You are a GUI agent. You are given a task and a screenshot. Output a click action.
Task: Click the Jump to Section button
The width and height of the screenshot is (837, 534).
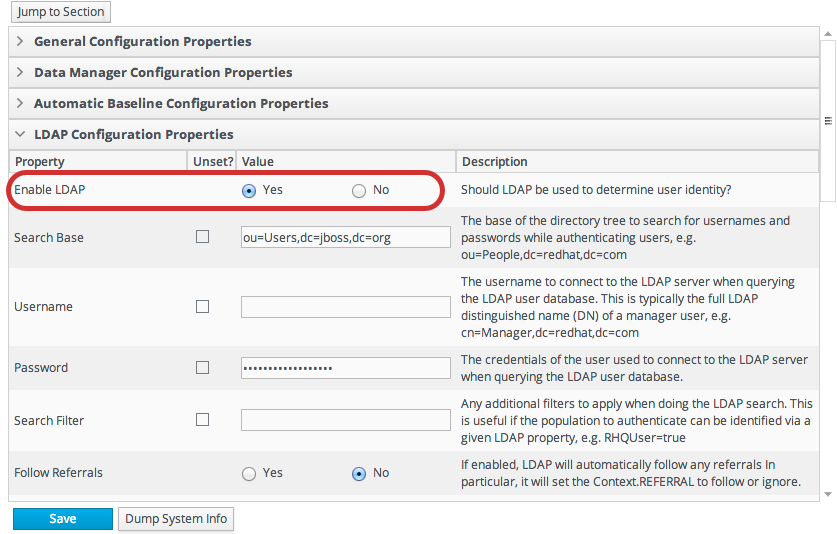coord(60,12)
